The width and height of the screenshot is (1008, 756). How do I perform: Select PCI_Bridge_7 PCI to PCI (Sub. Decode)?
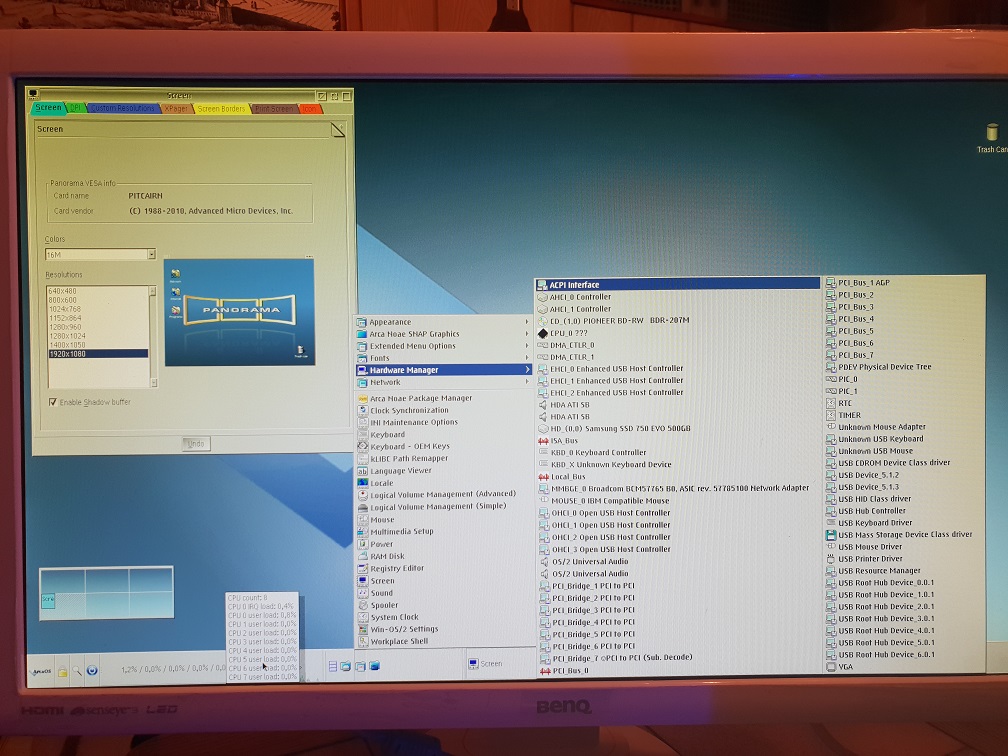pos(678,658)
